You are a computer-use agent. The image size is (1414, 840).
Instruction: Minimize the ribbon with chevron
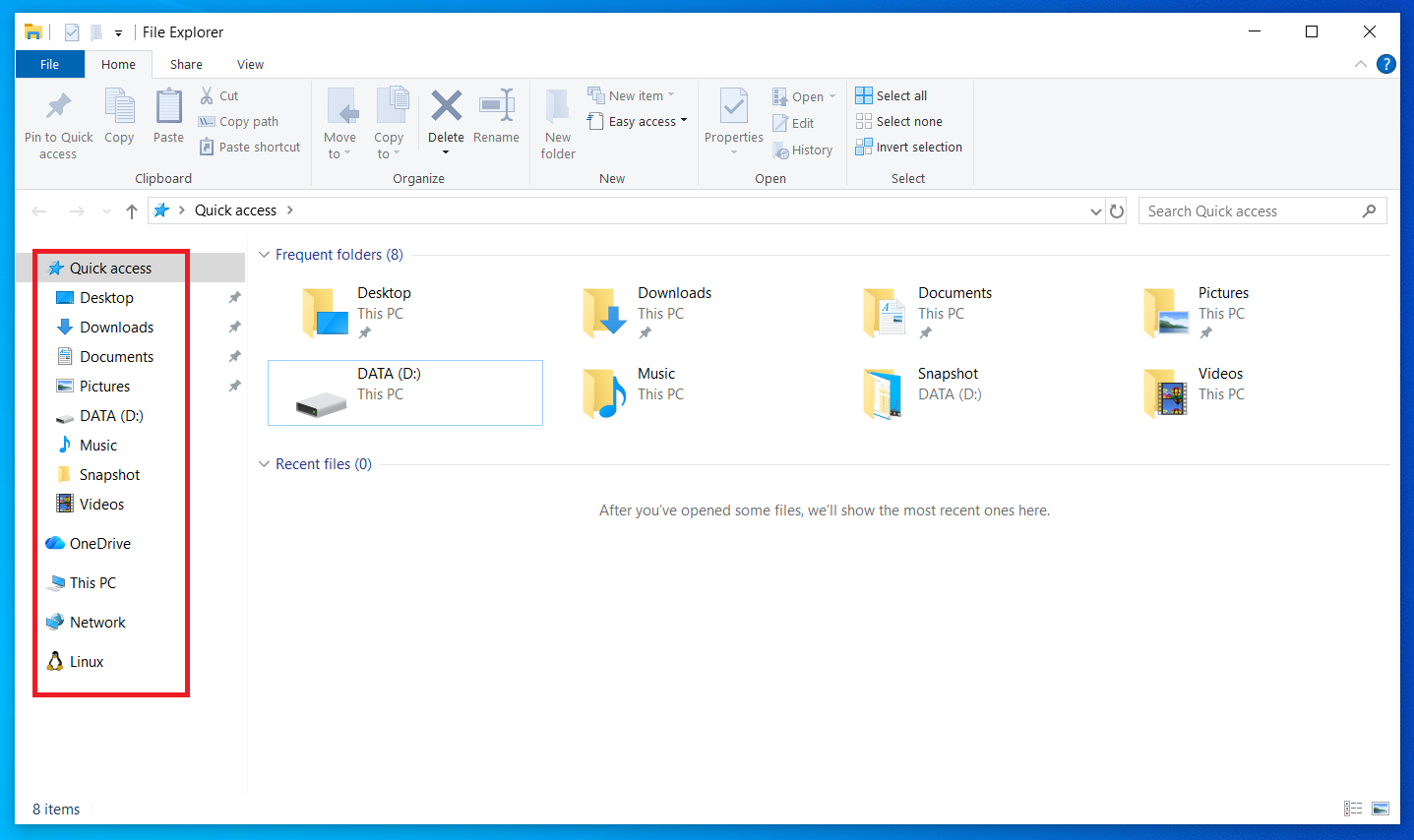point(1360,64)
